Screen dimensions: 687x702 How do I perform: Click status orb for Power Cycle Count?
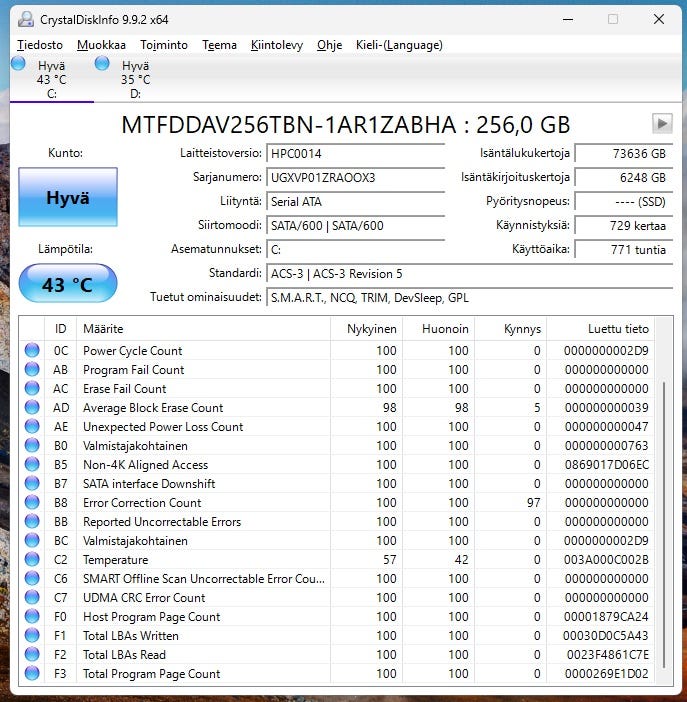pyautogui.click(x=32, y=350)
